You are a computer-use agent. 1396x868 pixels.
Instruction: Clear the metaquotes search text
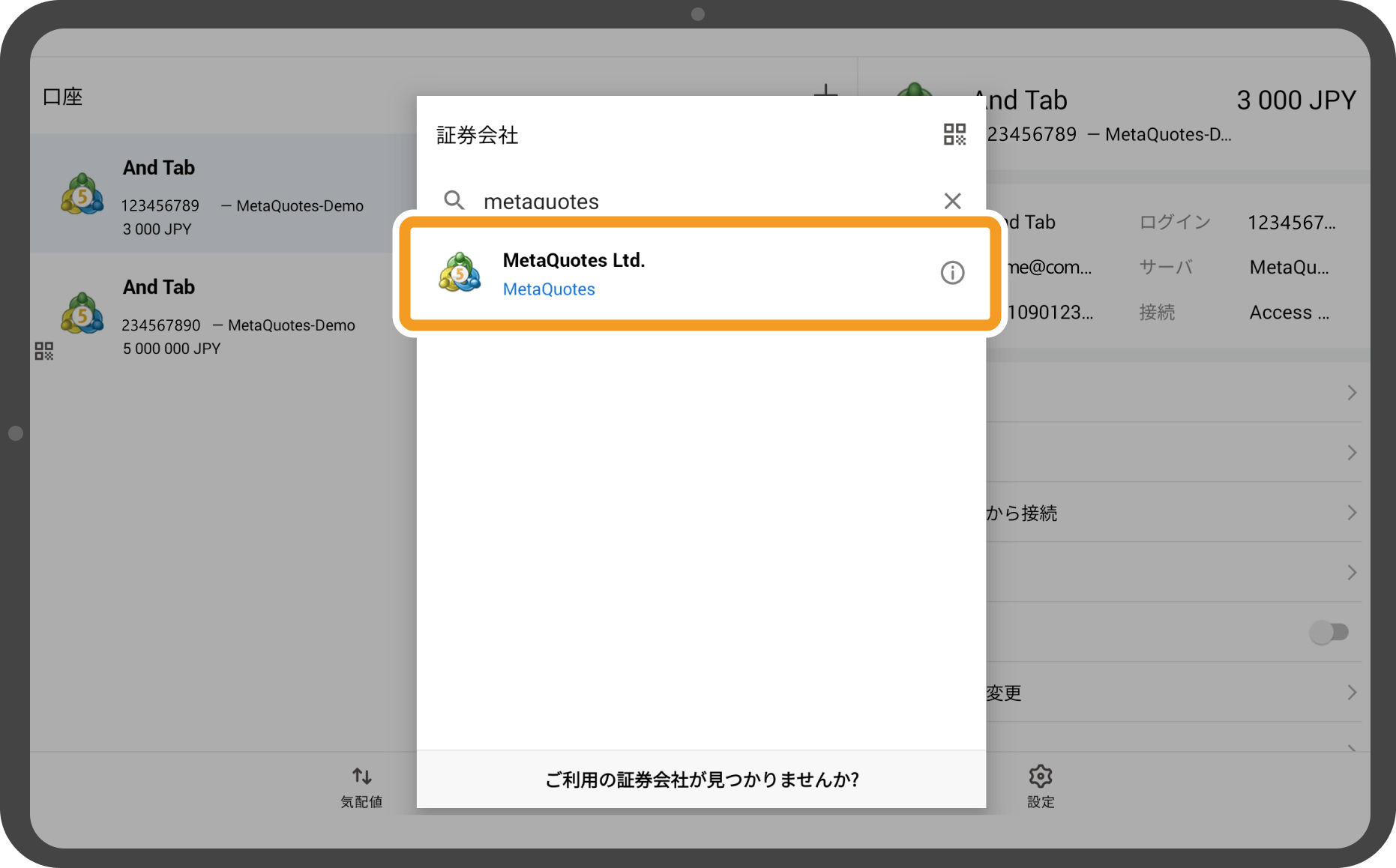[952, 201]
